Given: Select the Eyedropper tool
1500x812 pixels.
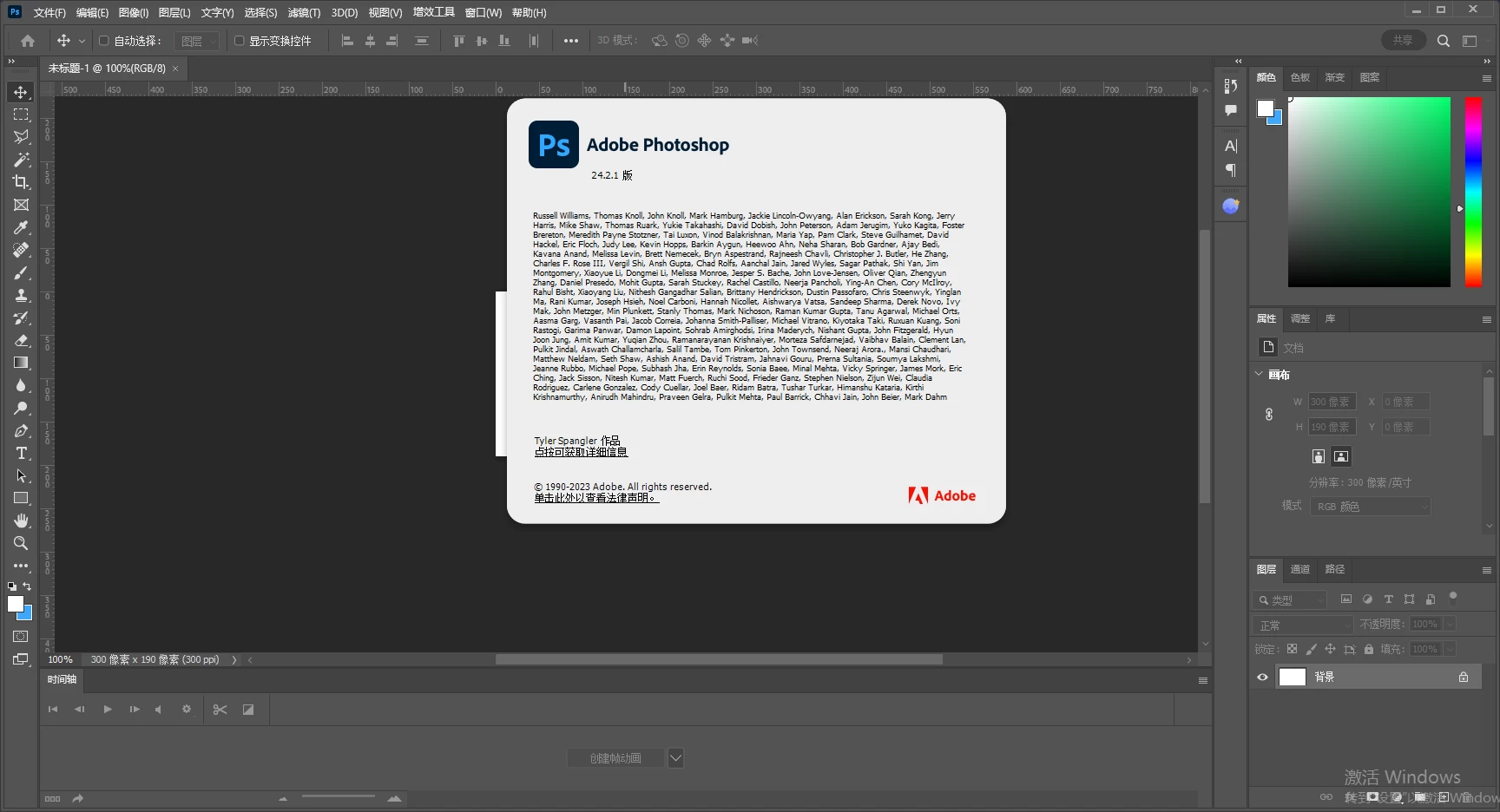Looking at the screenshot, I should 21,227.
